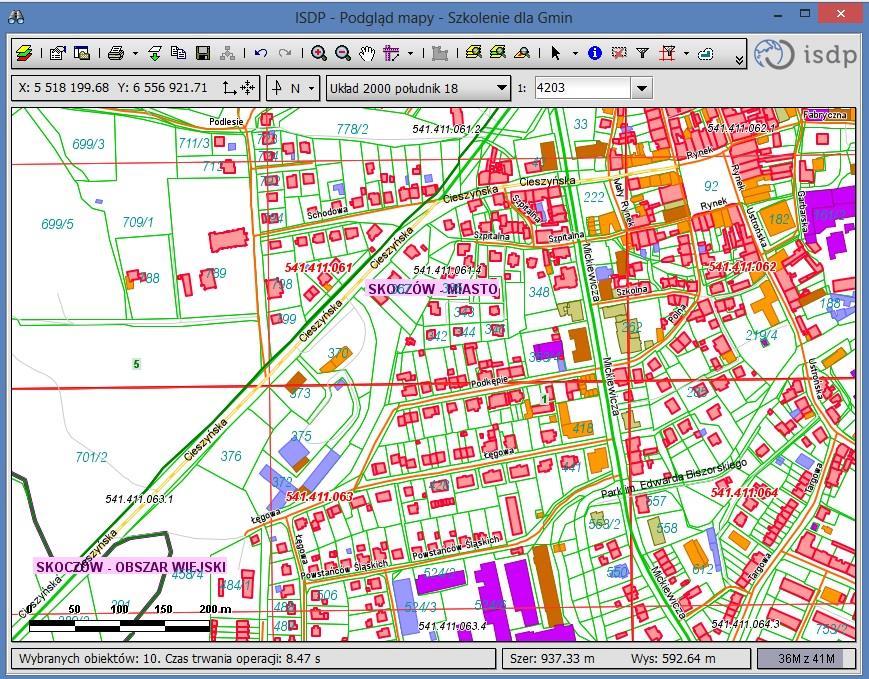The image size is (869, 679).
Task: Open the Układ 2000 południk 18 dropdown
Action: click(x=418, y=88)
